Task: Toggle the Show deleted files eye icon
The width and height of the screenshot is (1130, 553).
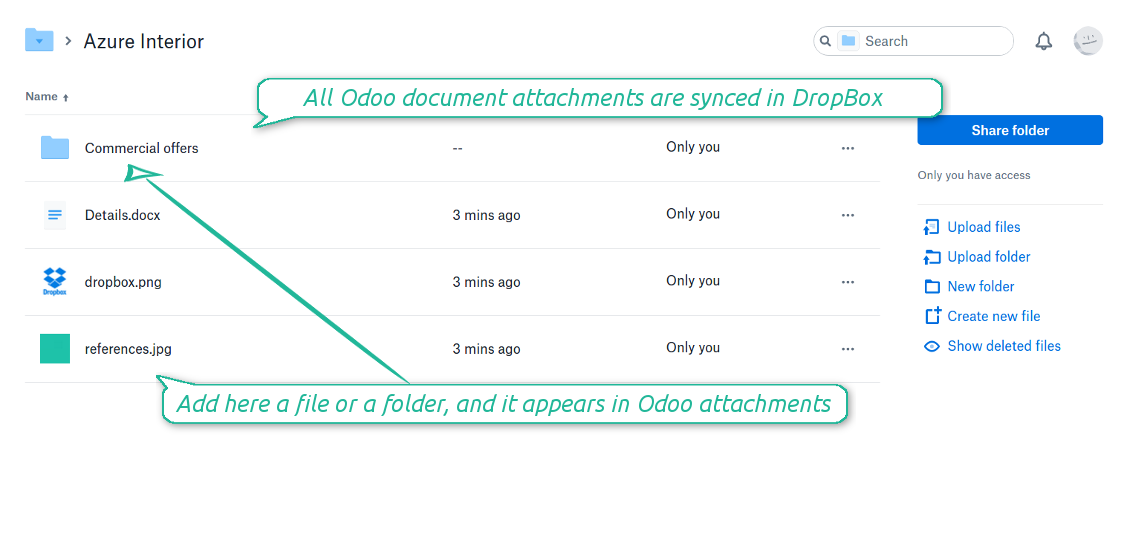Action: coord(932,346)
